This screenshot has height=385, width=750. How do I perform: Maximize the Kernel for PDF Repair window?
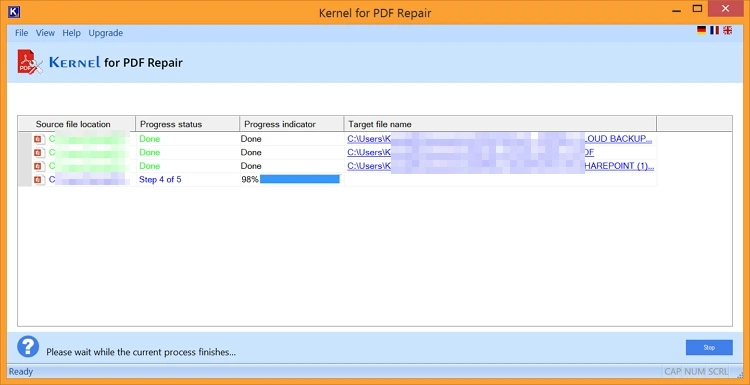pos(697,9)
